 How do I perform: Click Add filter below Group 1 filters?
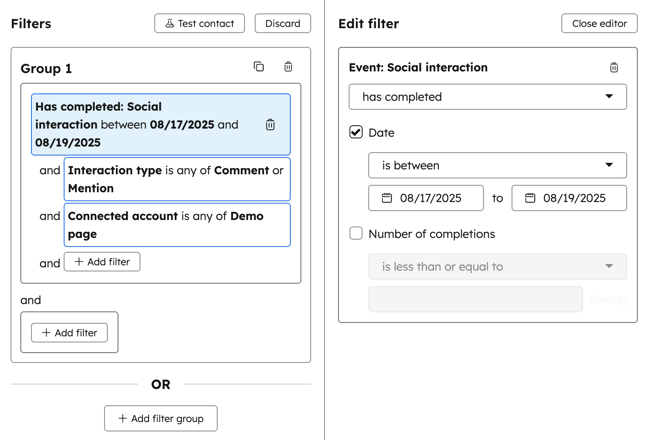point(69,333)
